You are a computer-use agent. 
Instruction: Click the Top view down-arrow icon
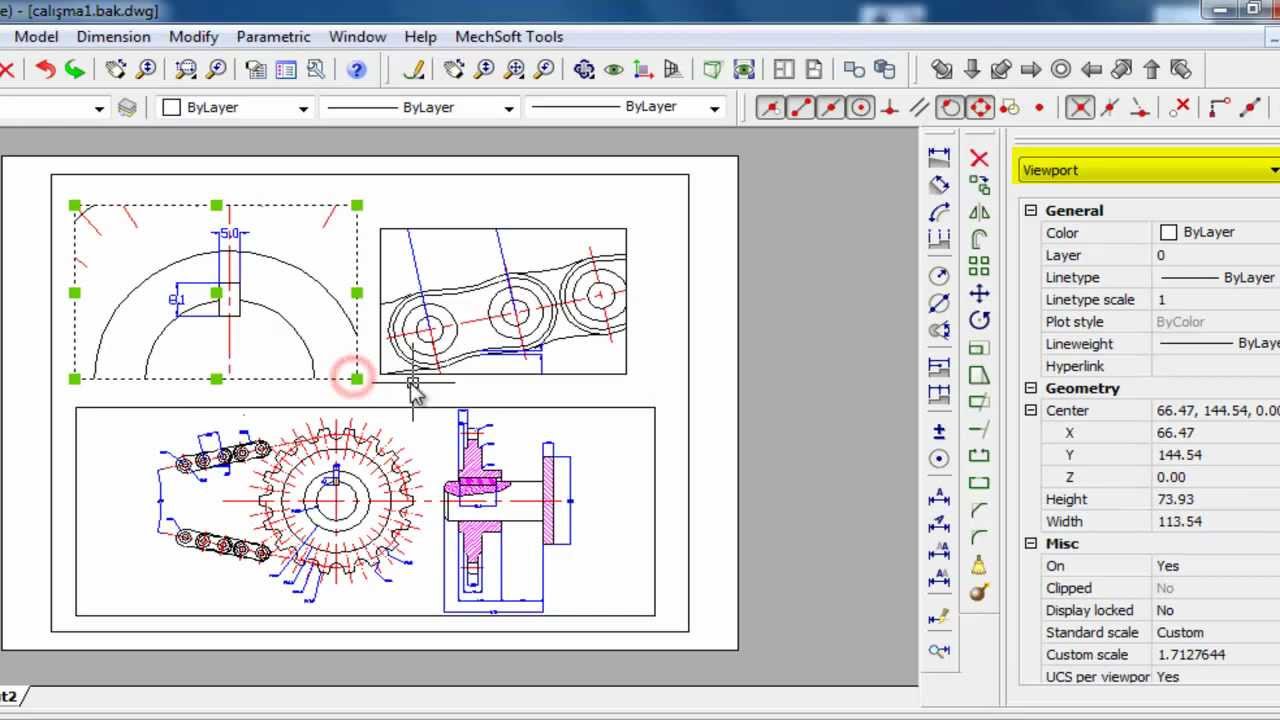pyautogui.click(x=971, y=69)
